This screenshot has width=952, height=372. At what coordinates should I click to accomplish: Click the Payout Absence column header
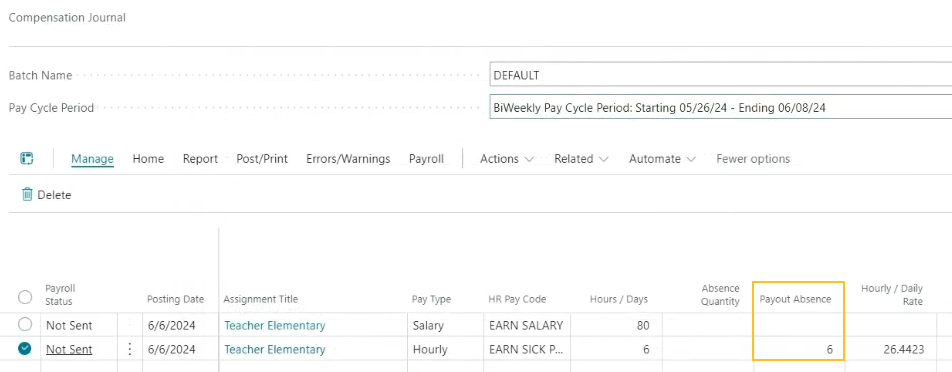click(795, 299)
